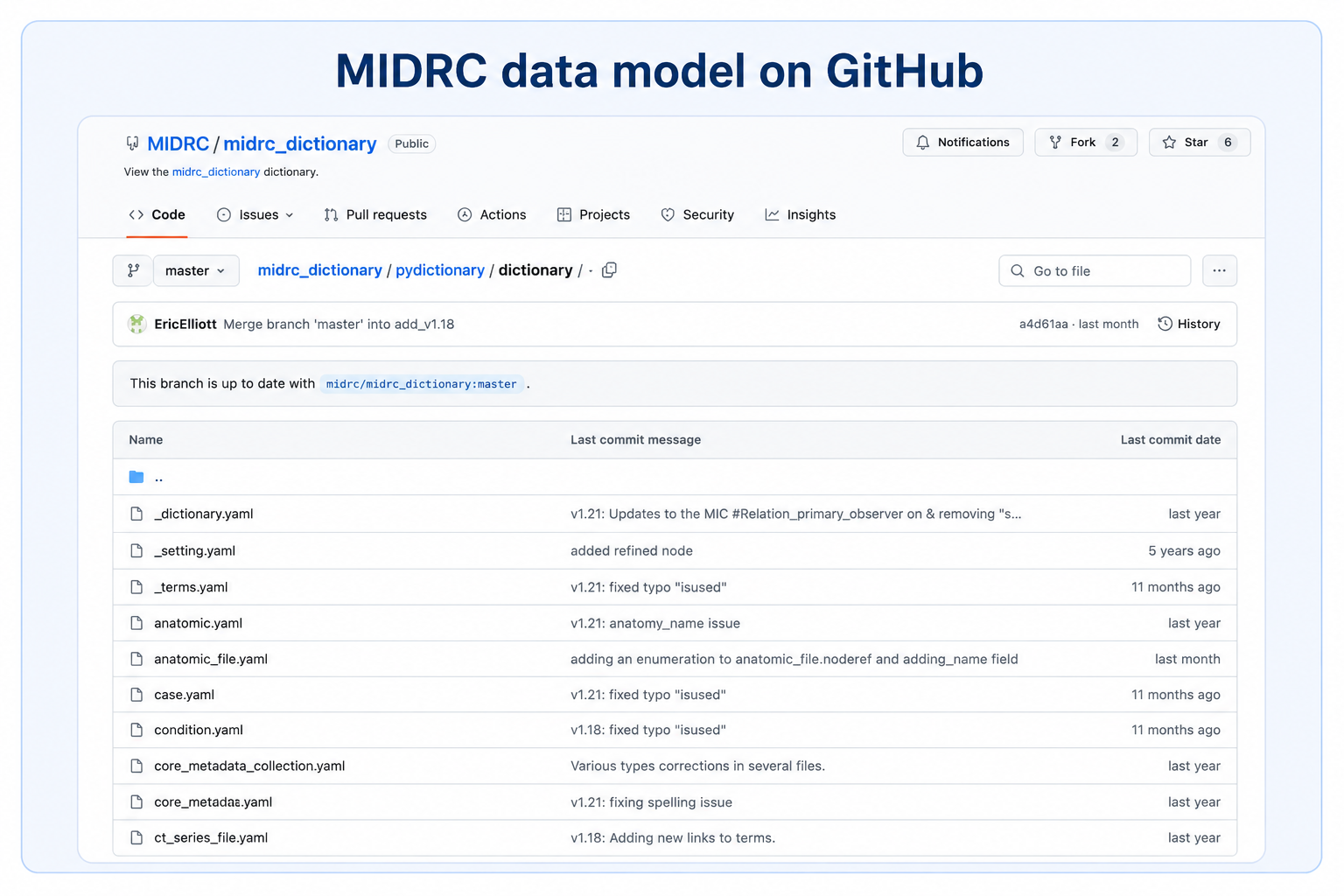Click the file icon for condition.yaml

(136, 730)
